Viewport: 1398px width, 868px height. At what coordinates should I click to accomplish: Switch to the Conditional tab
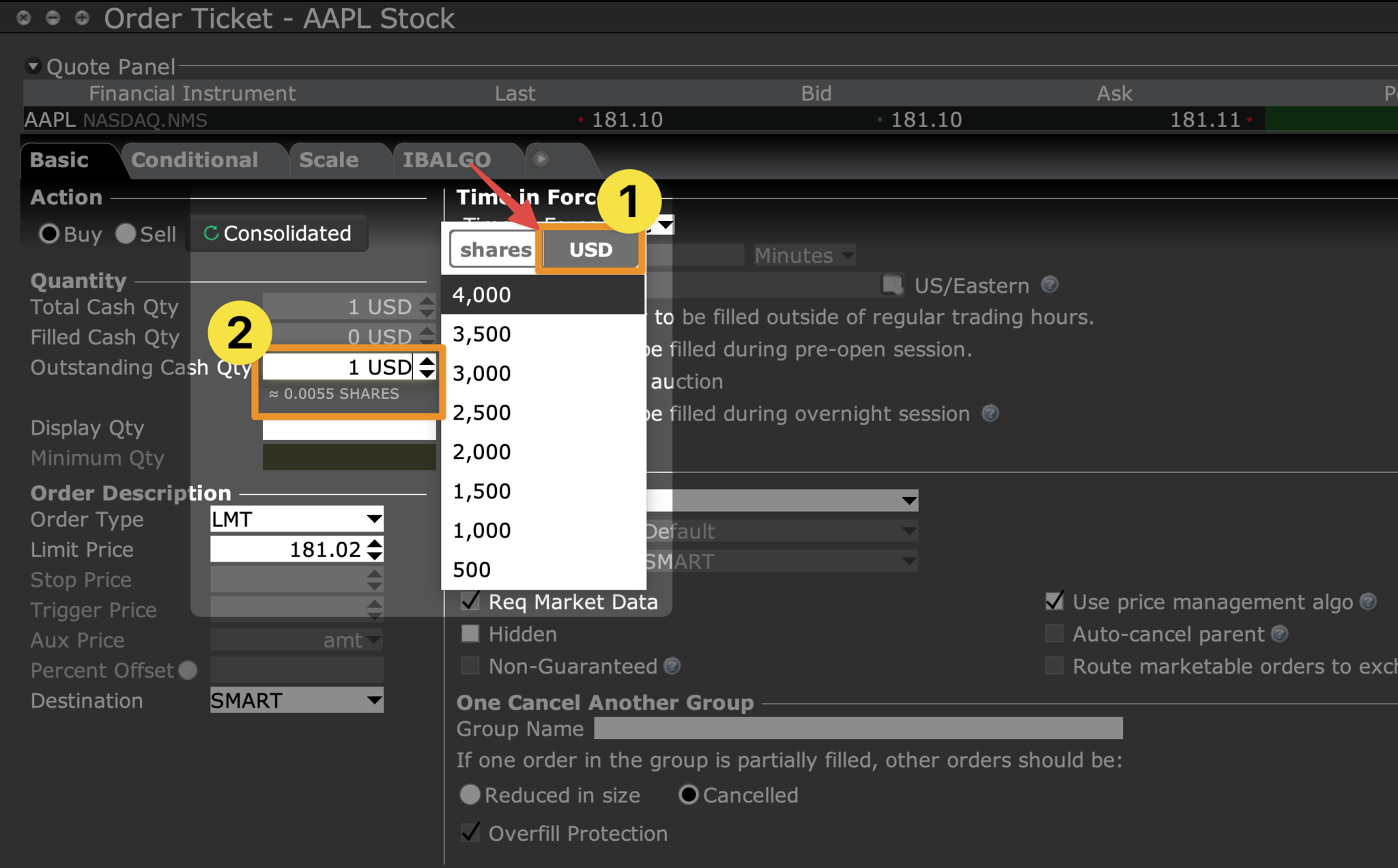pos(195,160)
